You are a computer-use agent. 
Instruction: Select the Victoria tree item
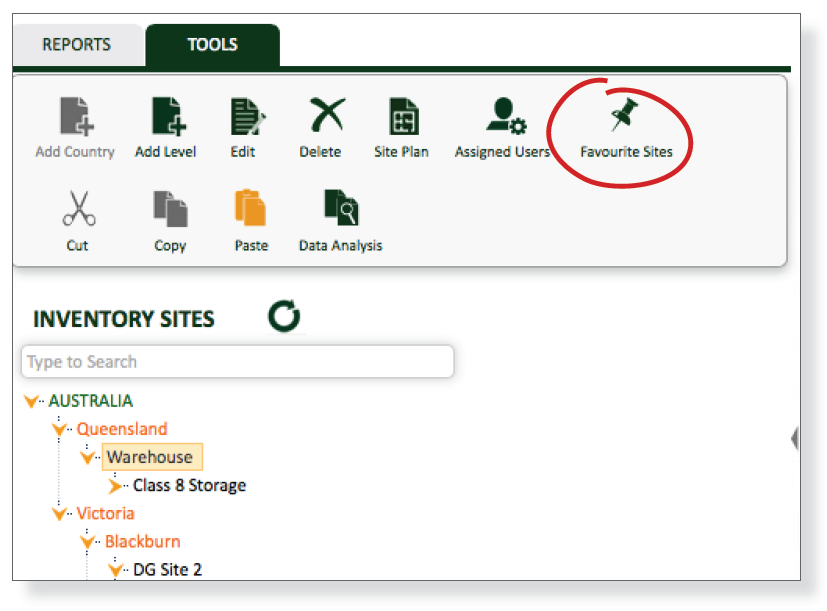tap(105, 513)
